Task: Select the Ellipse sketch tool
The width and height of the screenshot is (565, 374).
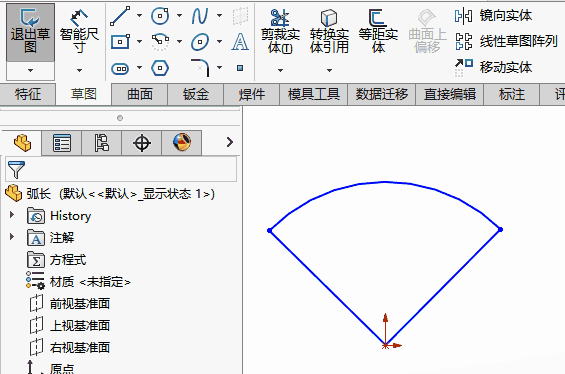Action: [x=200, y=42]
